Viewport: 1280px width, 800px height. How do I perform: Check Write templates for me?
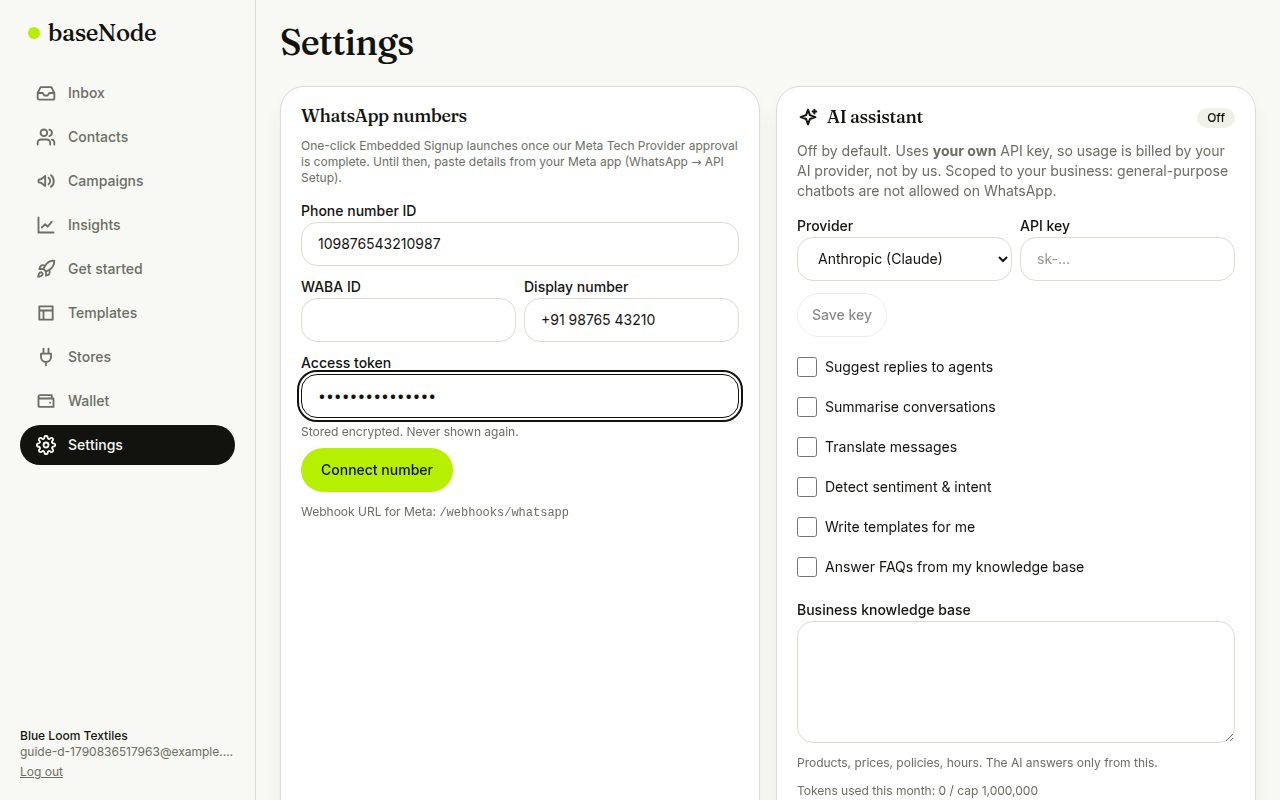click(x=807, y=527)
